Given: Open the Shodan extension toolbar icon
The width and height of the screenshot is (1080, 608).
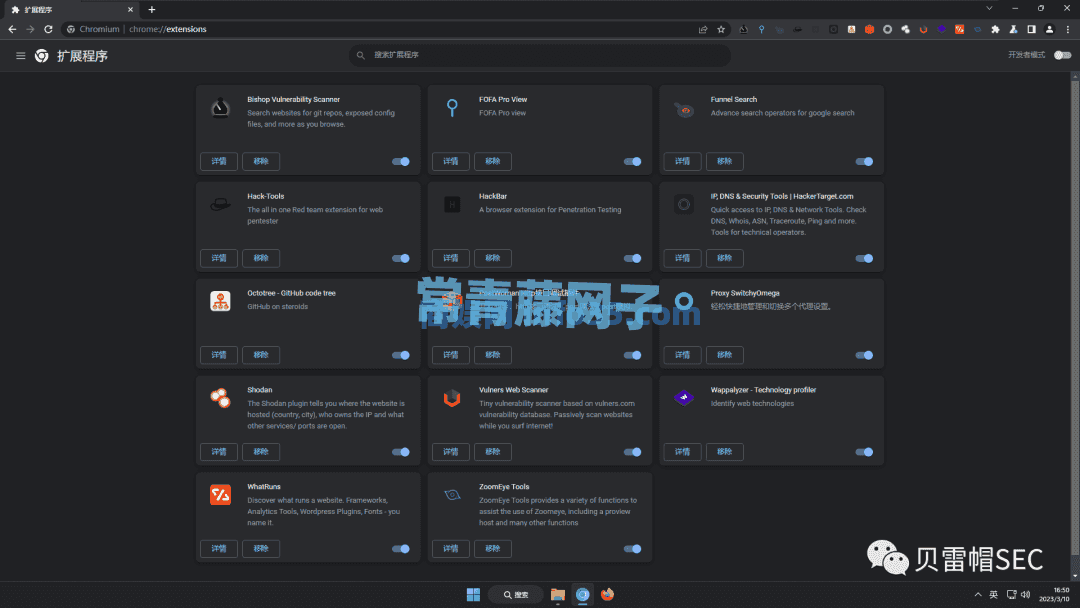Looking at the screenshot, I should click(x=905, y=30).
